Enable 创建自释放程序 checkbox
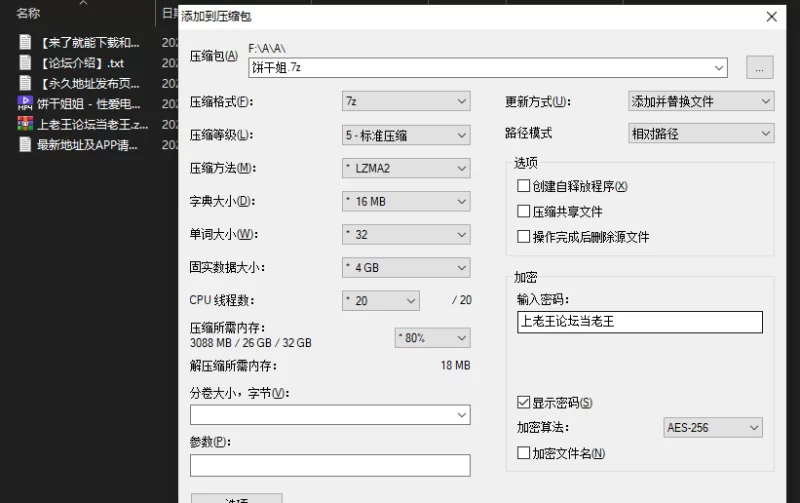 pyautogui.click(x=523, y=186)
